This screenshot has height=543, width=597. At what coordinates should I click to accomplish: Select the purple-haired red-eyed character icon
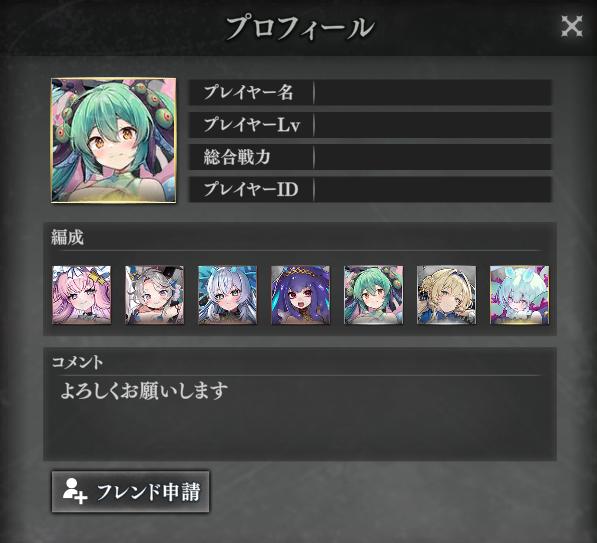(300, 295)
